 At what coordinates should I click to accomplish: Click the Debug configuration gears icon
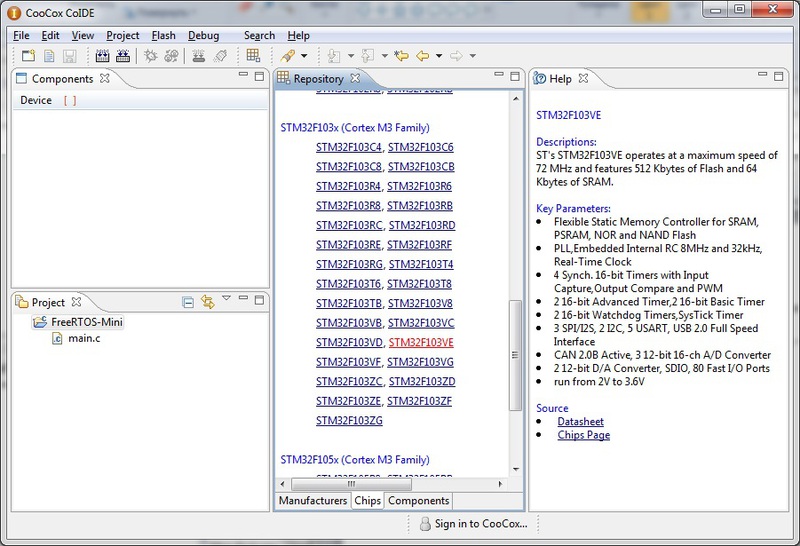click(171, 56)
